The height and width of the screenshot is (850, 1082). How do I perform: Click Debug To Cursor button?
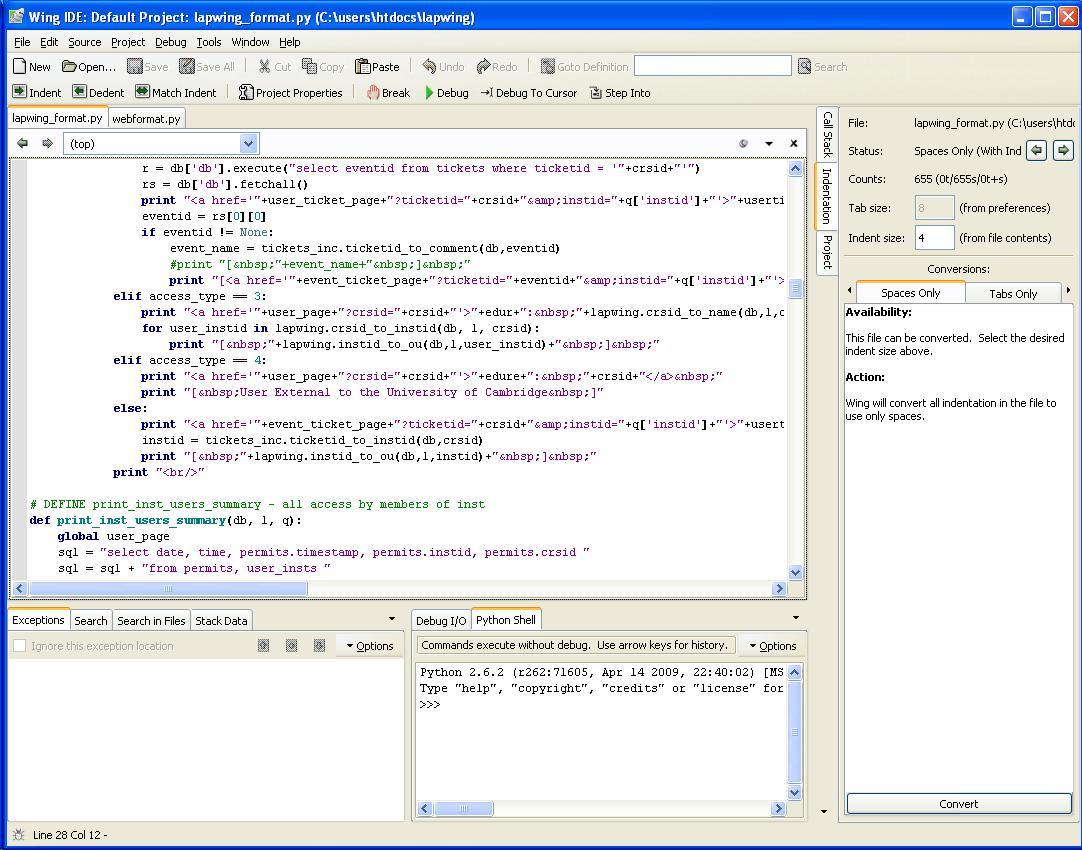[529, 92]
